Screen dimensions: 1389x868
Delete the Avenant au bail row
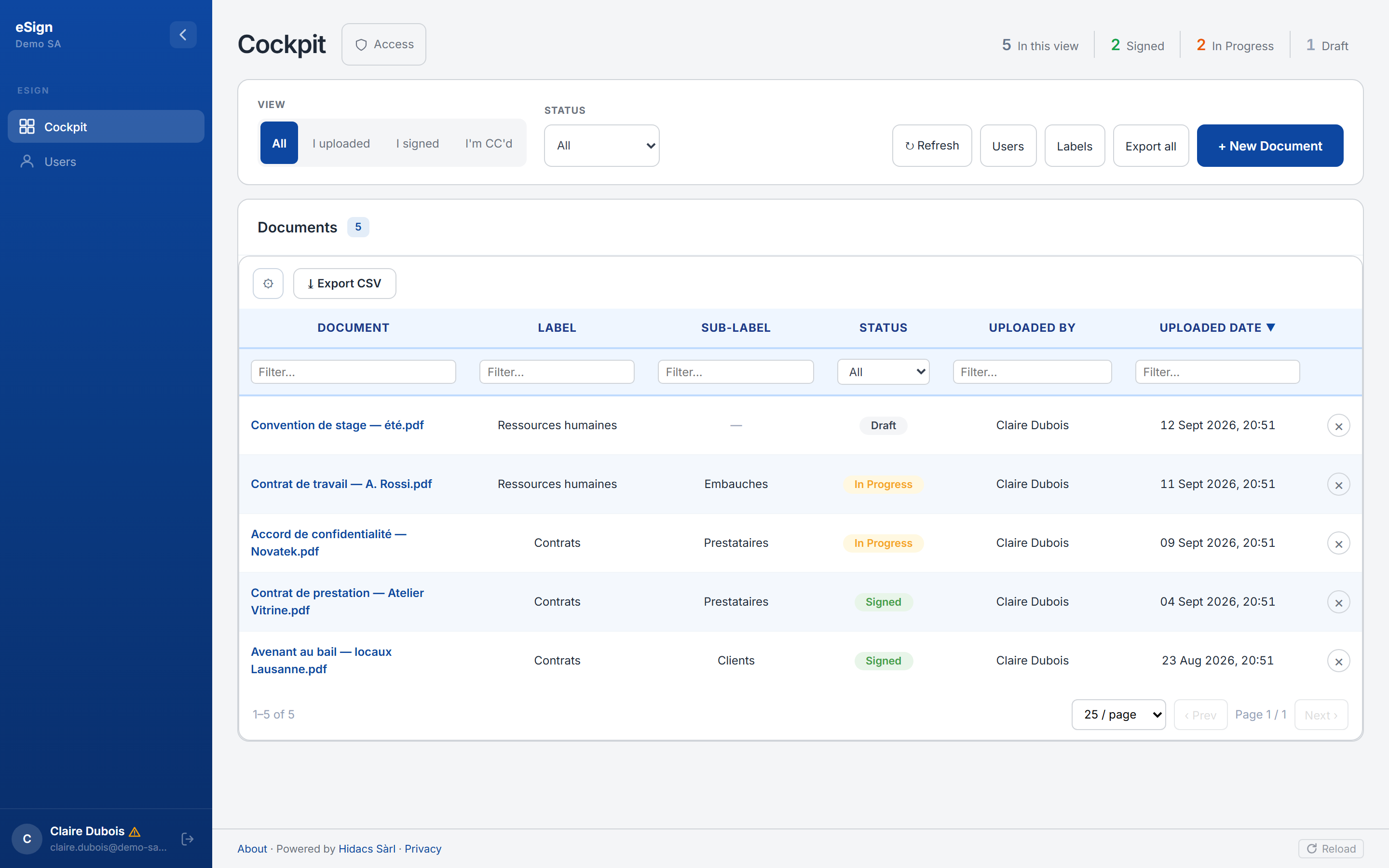1338,661
